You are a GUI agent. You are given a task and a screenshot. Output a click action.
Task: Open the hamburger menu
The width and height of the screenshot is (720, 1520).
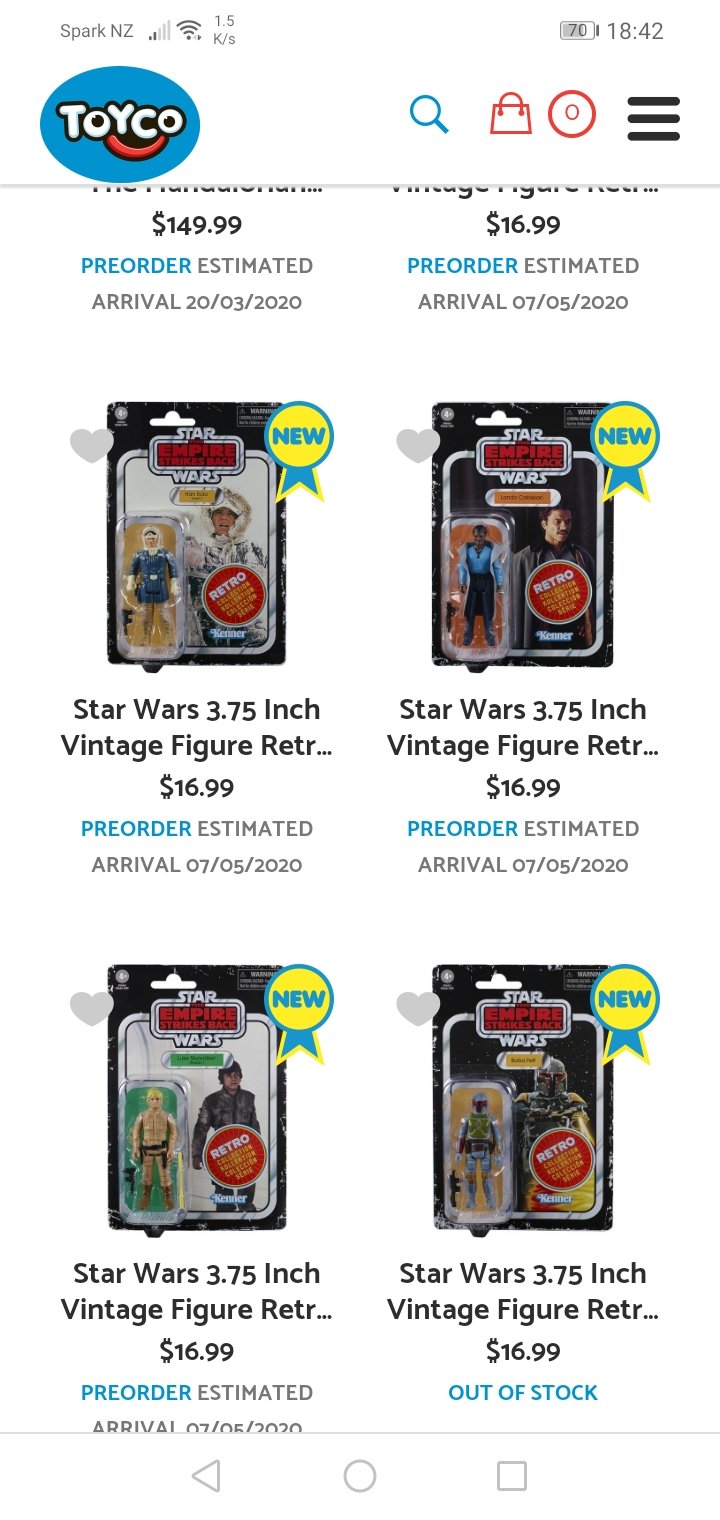(654, 118)
